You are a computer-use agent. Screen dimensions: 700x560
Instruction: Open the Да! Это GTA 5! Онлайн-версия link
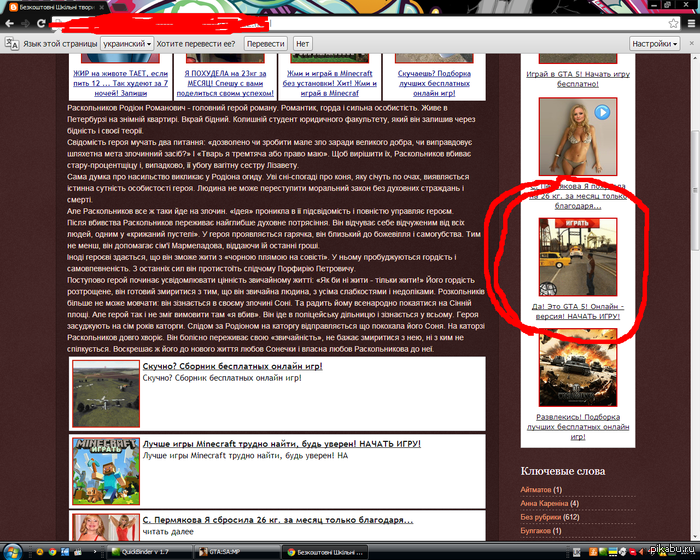[578, 311]
